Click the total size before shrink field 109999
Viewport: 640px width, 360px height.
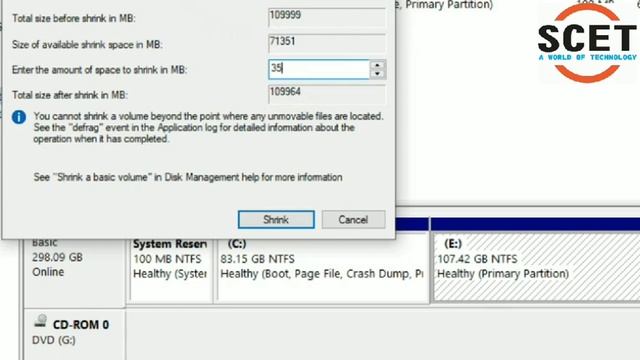327,18
